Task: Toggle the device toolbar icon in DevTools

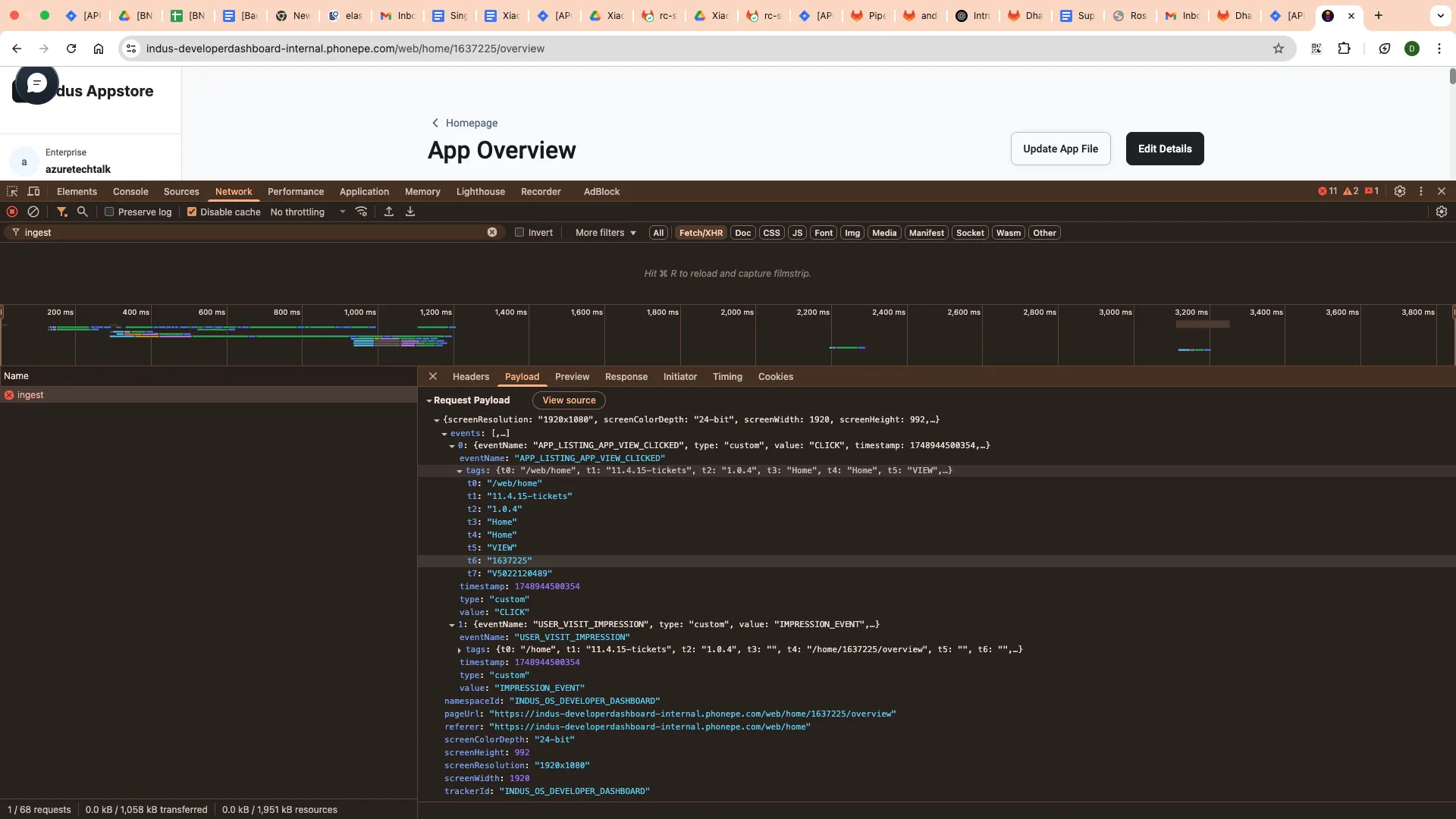Action: click(33, 192)
